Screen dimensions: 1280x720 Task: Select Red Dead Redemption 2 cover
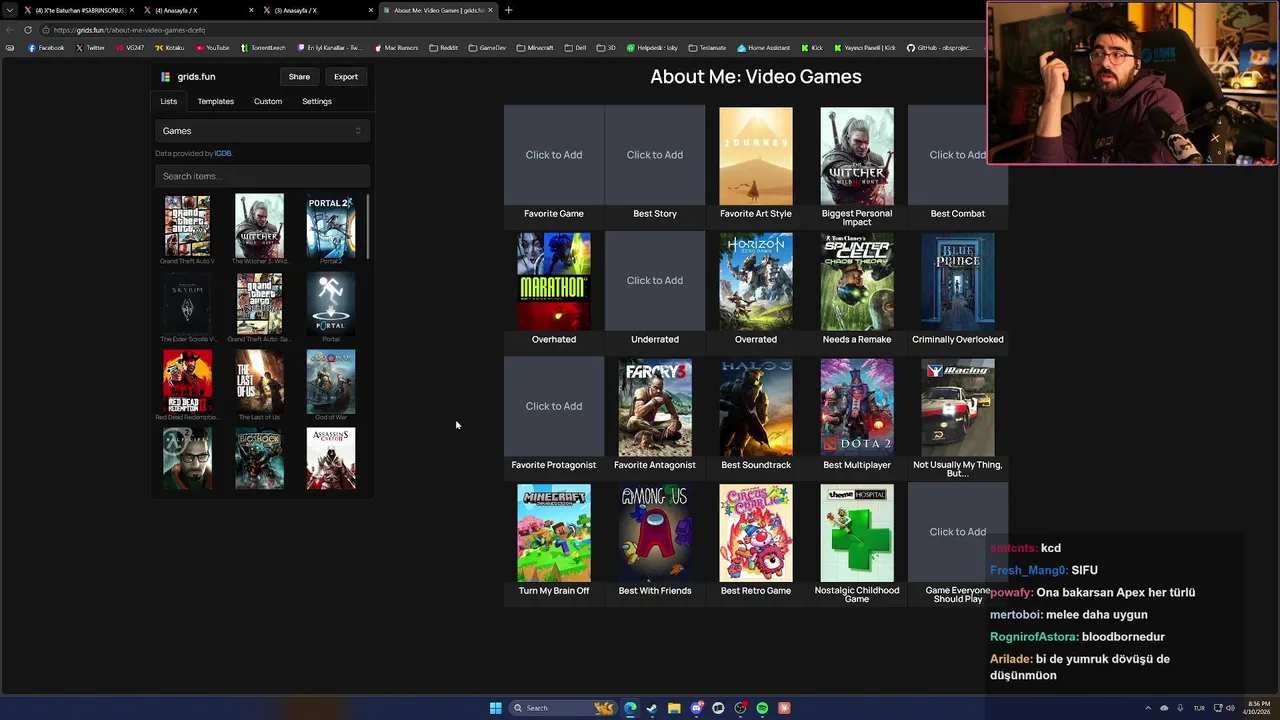188,382
